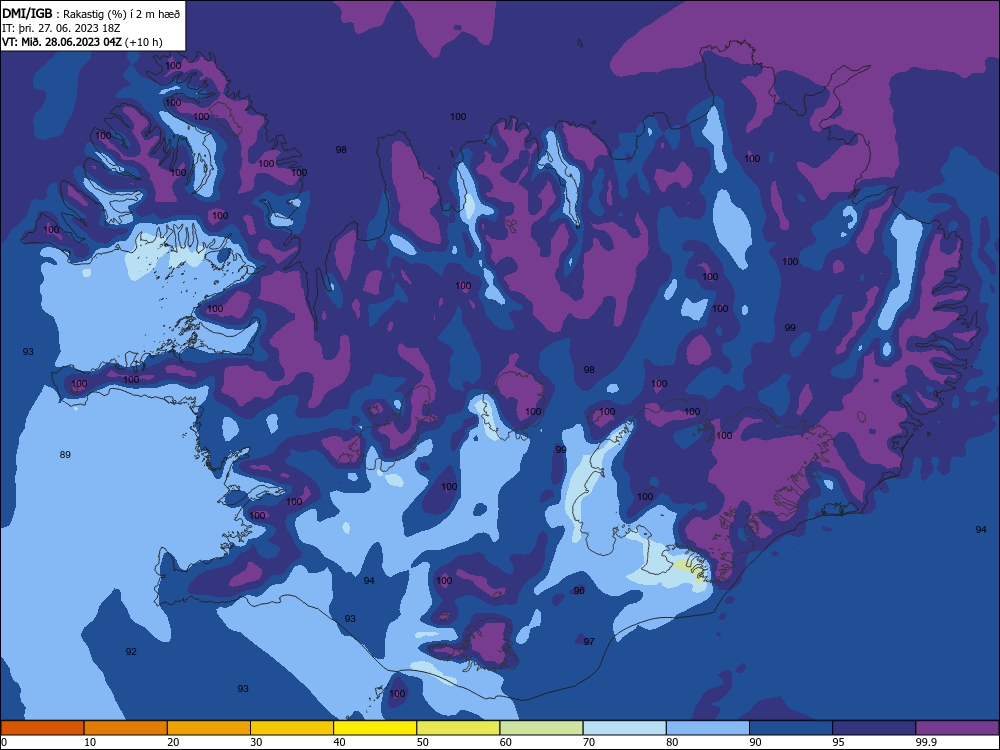The height and width of the screenshot is (750, 1000).
Task: Click the dark red-orange 0–10 legend swatch
Action: 42,728
